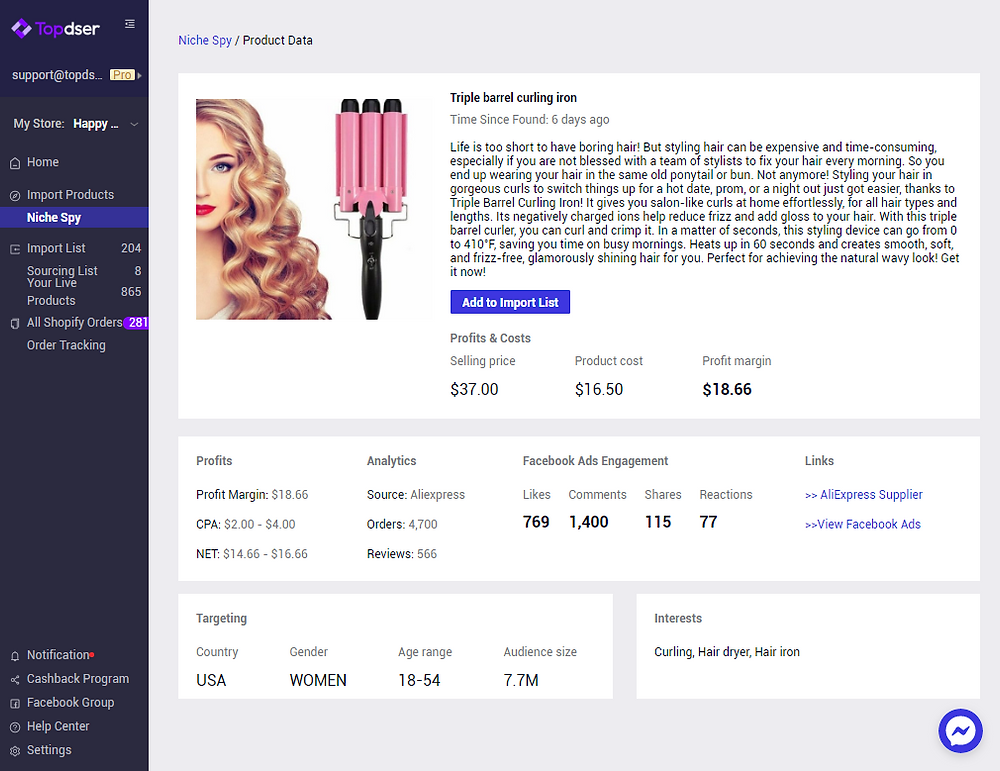The image size is (1000, 771).
Task: Click the 769 Likes count
Action: click(536, 522)
